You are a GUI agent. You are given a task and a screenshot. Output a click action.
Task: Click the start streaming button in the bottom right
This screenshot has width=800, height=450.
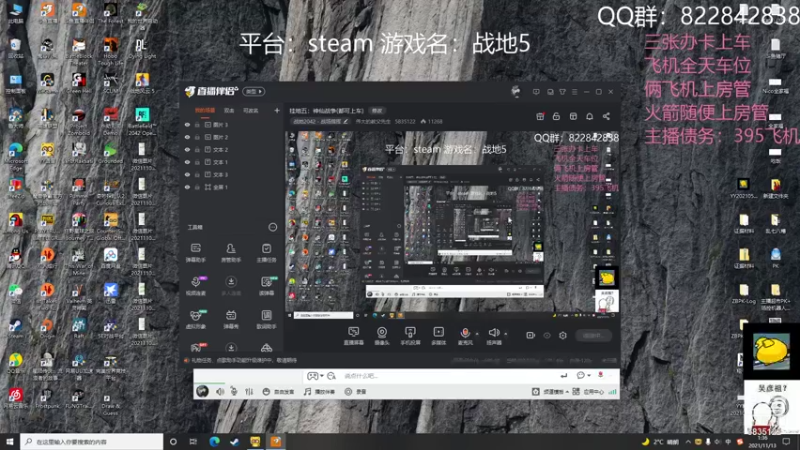tap(593, 335)
